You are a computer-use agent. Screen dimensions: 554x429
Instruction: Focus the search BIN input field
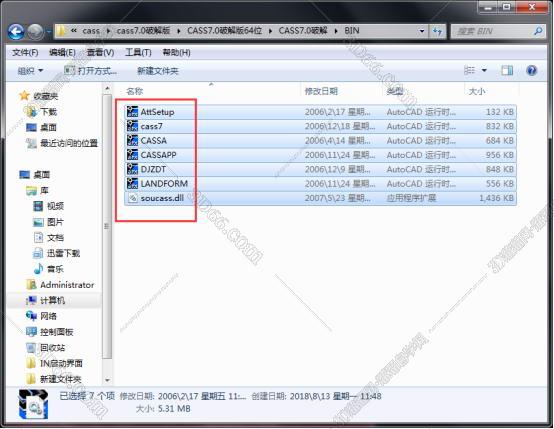point(493,31)
